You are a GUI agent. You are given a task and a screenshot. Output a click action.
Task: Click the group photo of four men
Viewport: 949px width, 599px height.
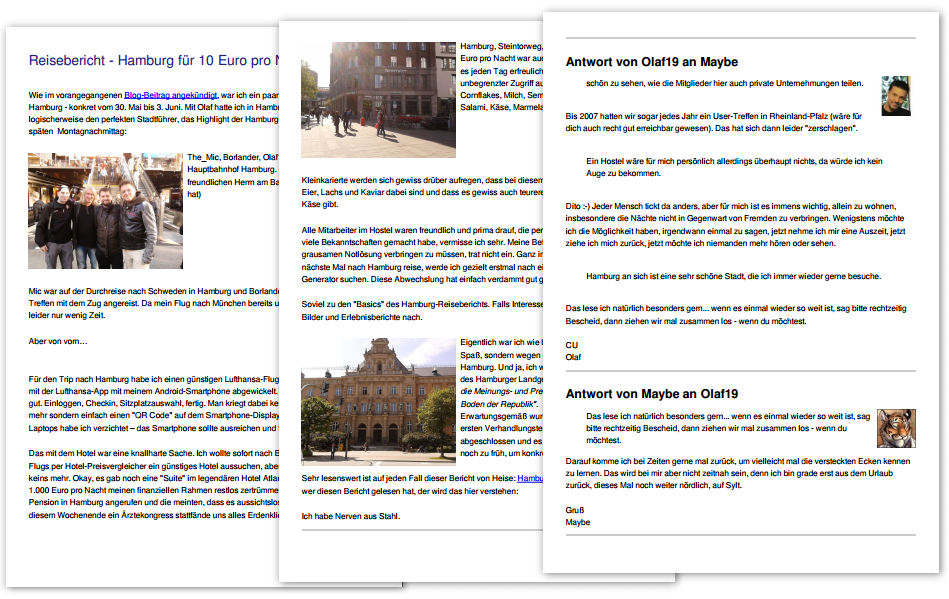105,211
